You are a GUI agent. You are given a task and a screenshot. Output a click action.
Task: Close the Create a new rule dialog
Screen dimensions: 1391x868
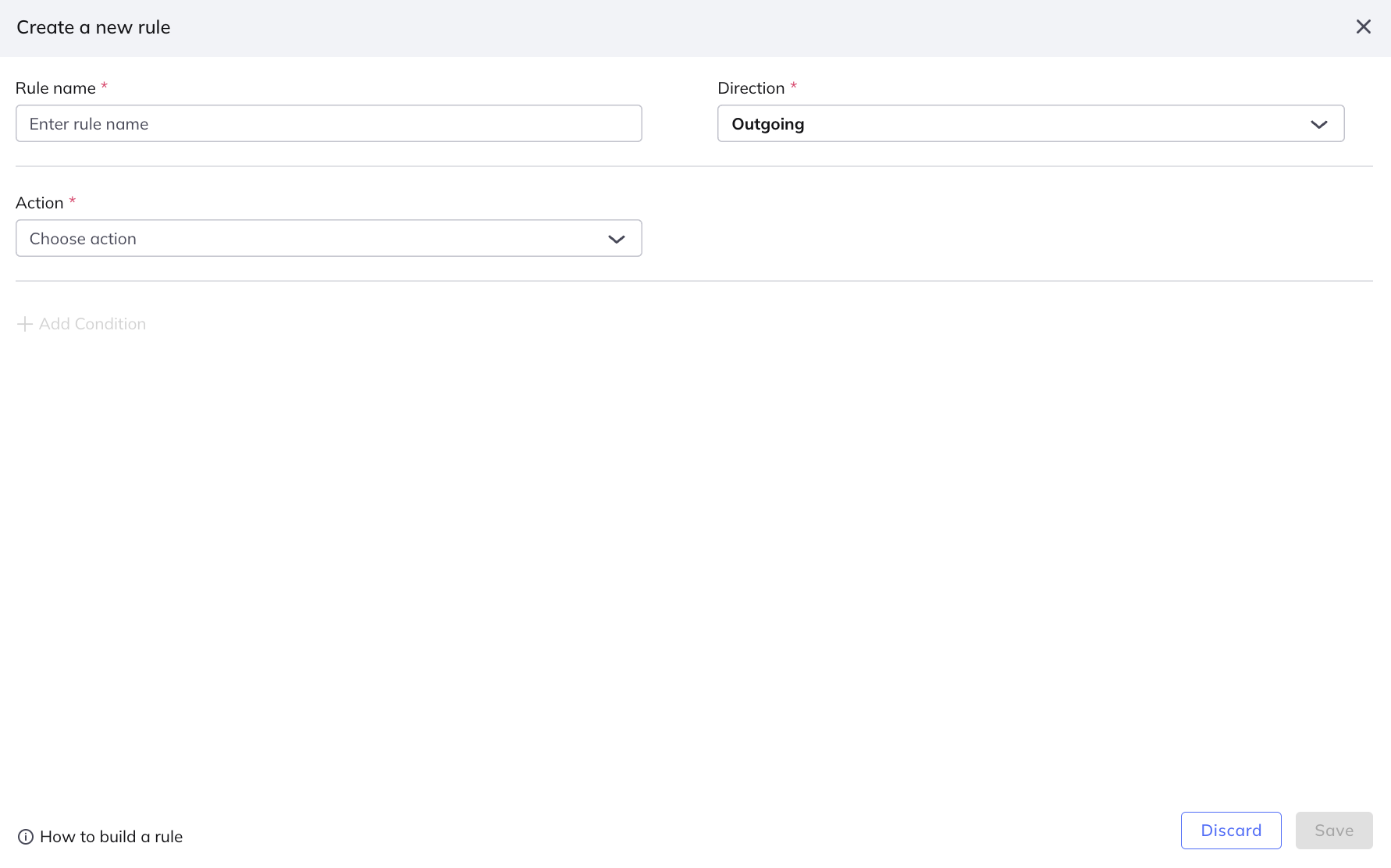coord(1363,27)
